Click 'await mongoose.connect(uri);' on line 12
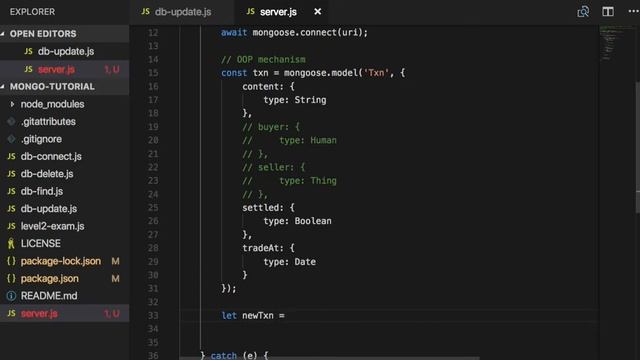This screenshot has height=360, width=640. pyautogui.click(x=294, y=32)
